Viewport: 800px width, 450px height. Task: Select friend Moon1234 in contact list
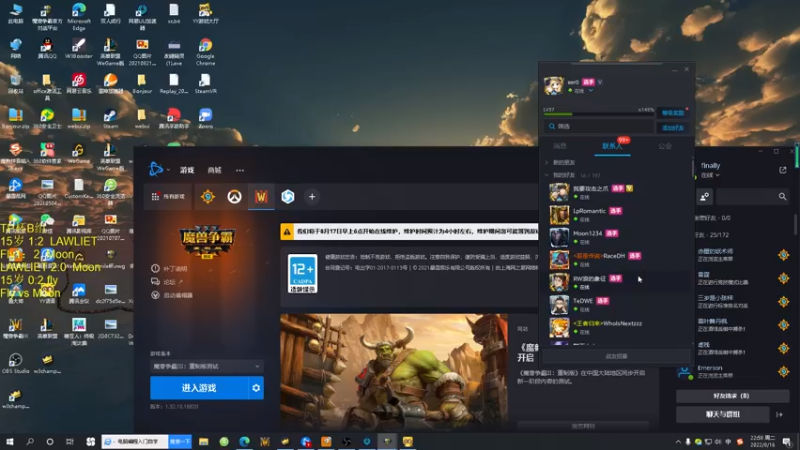click(616, 237)
